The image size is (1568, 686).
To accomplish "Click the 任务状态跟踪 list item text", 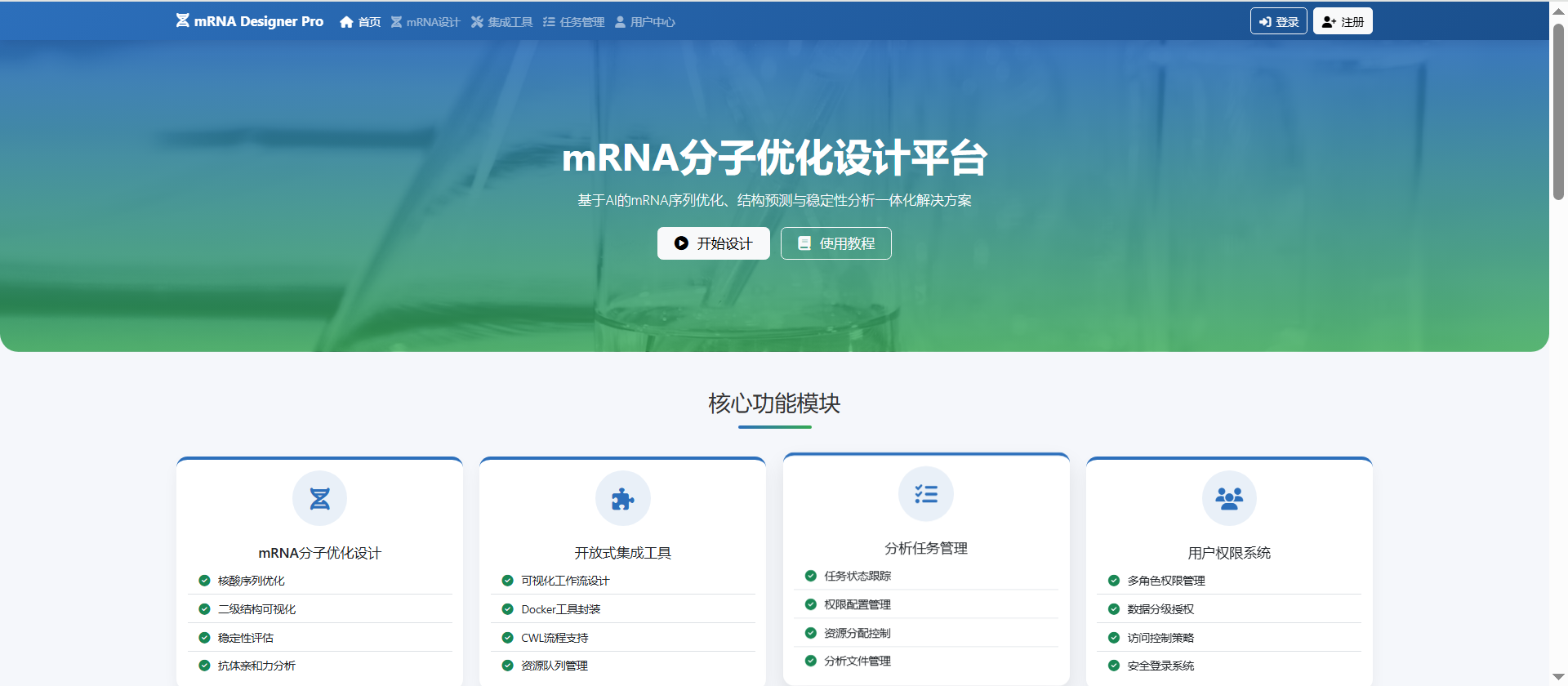I will click(857, 576).
